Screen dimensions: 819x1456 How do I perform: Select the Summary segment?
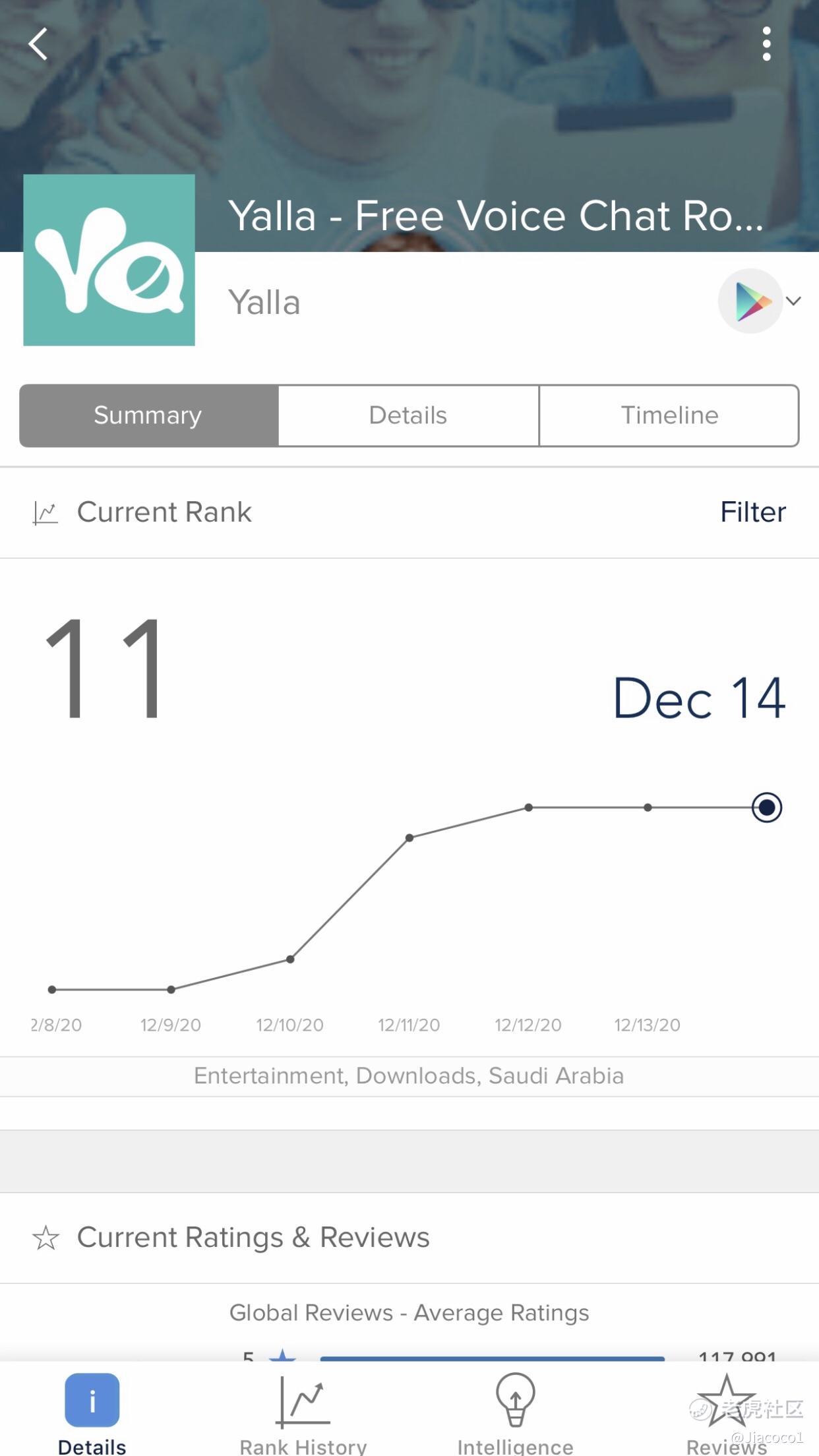tap(149, 415)
